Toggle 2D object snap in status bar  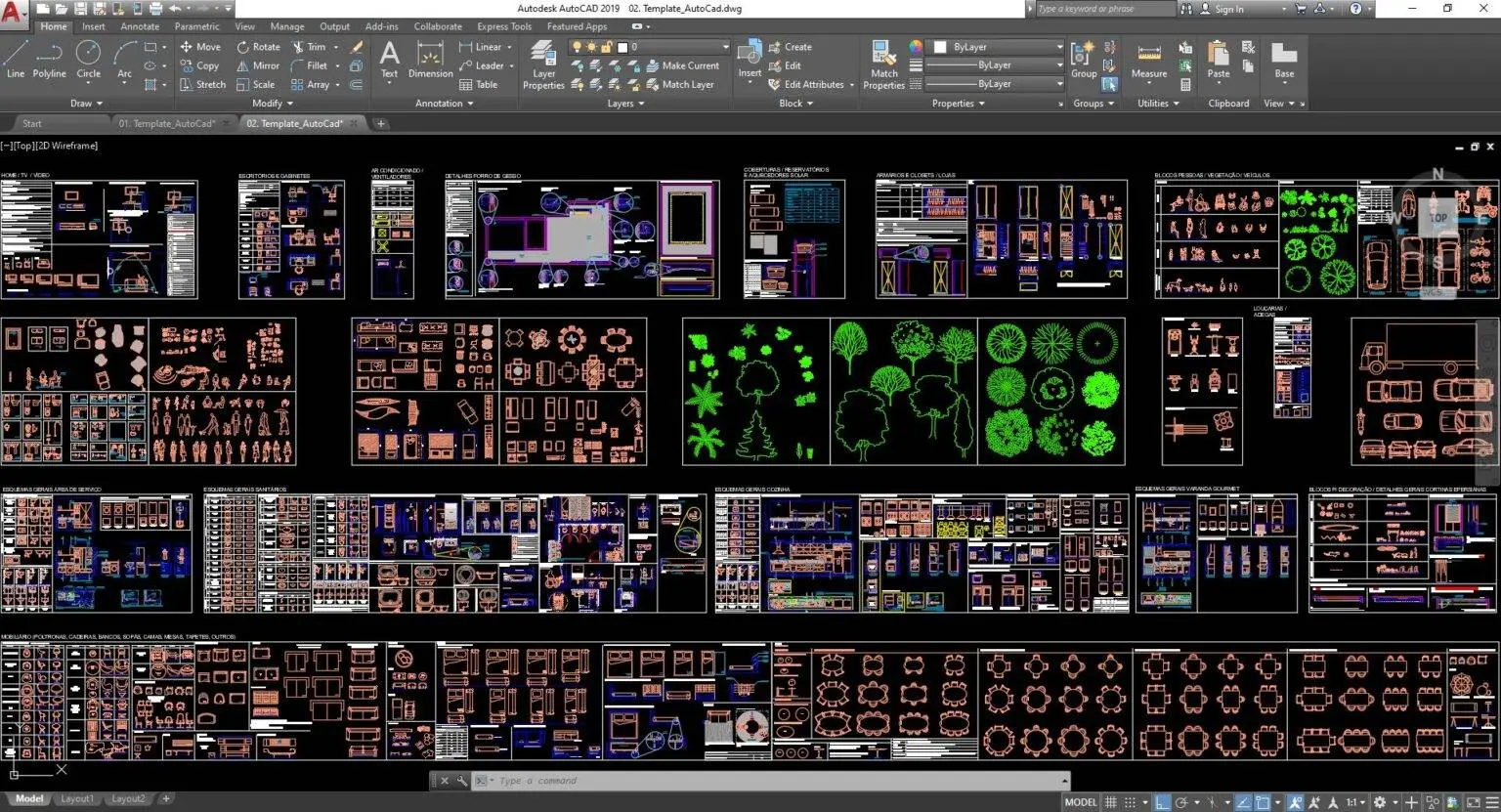click(1263, 802)
